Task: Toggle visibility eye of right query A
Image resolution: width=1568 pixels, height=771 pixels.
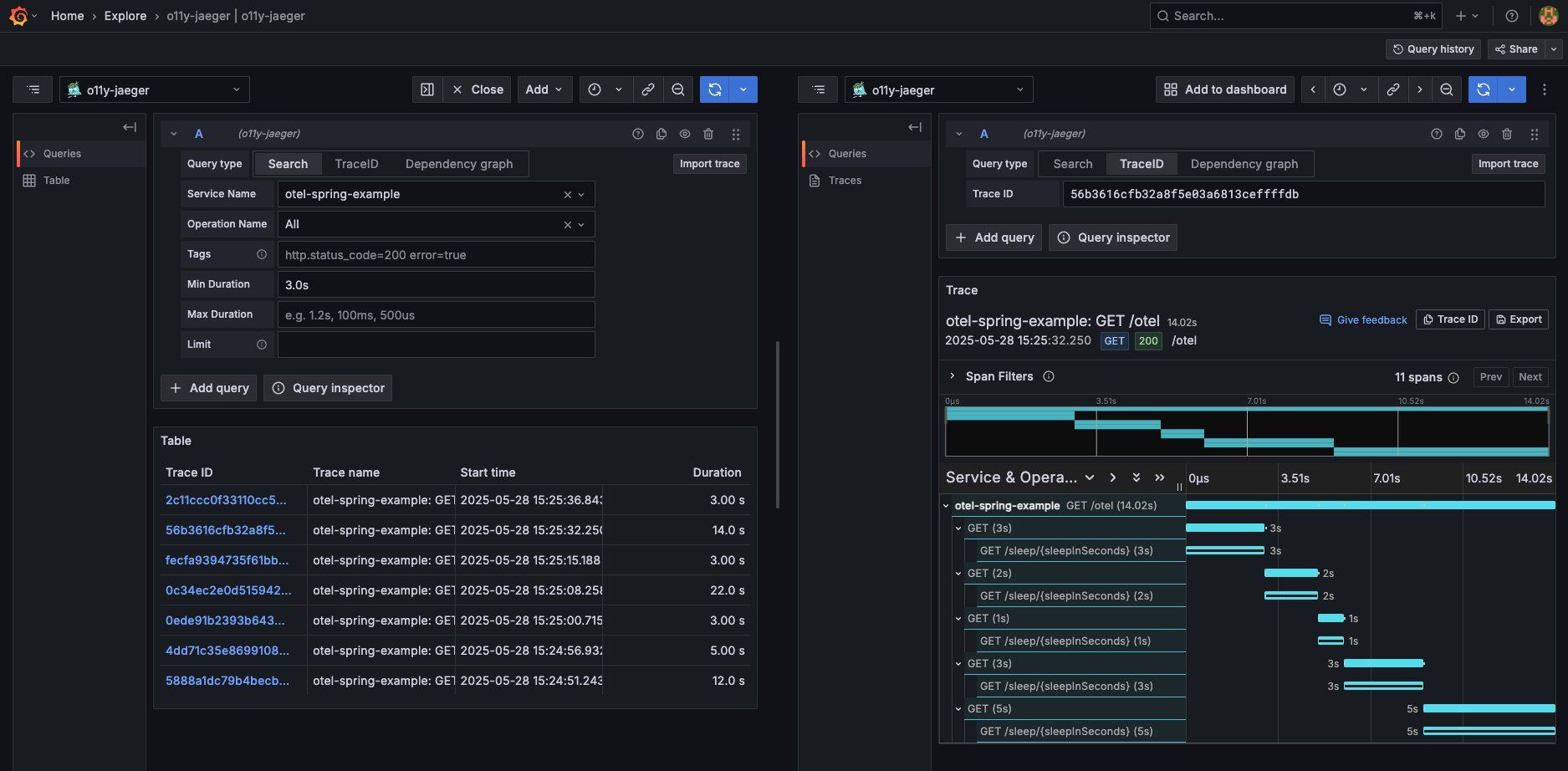Action: 1484,134
